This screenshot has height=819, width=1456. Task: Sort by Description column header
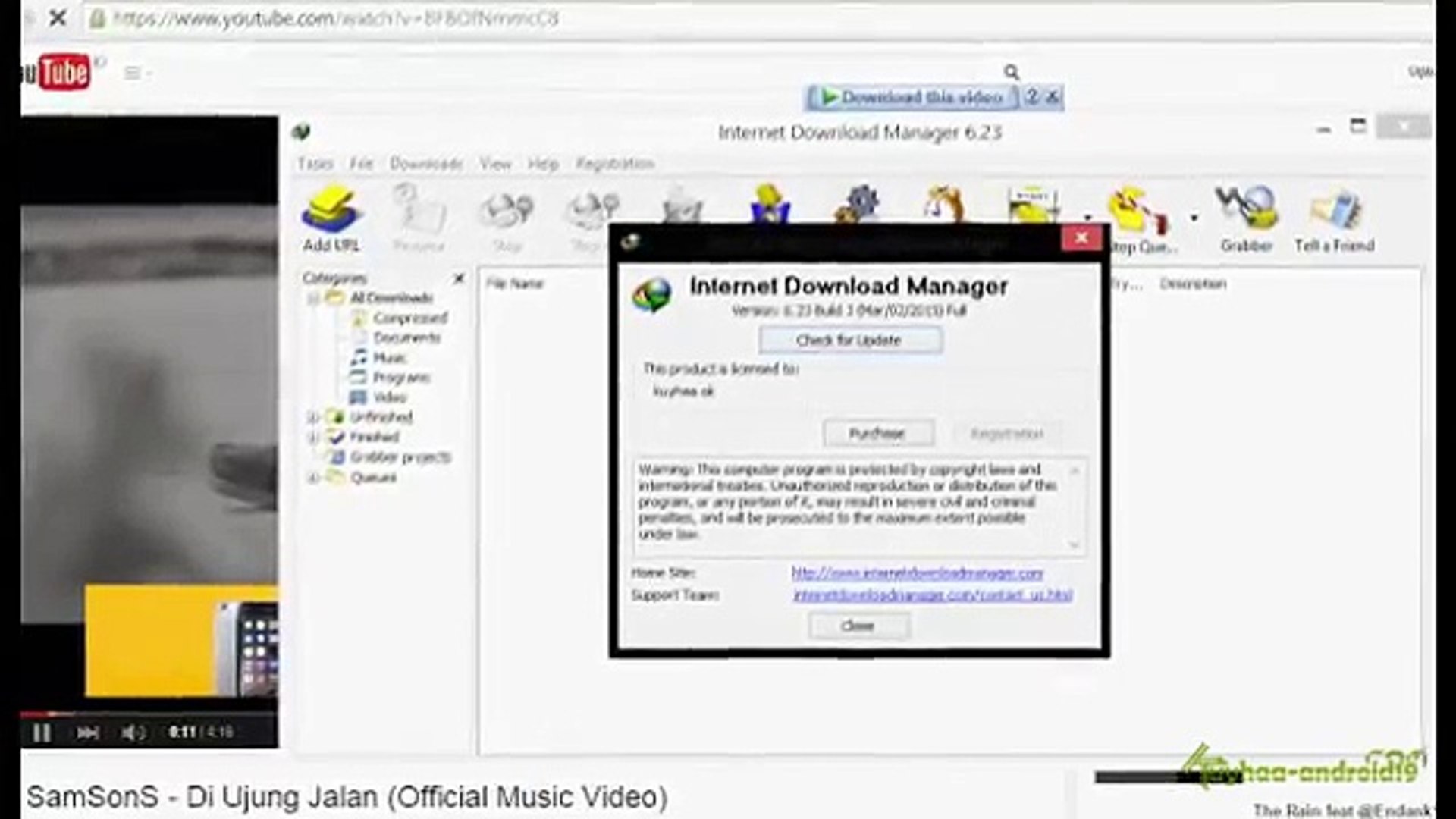click(x=1193, y=284)
